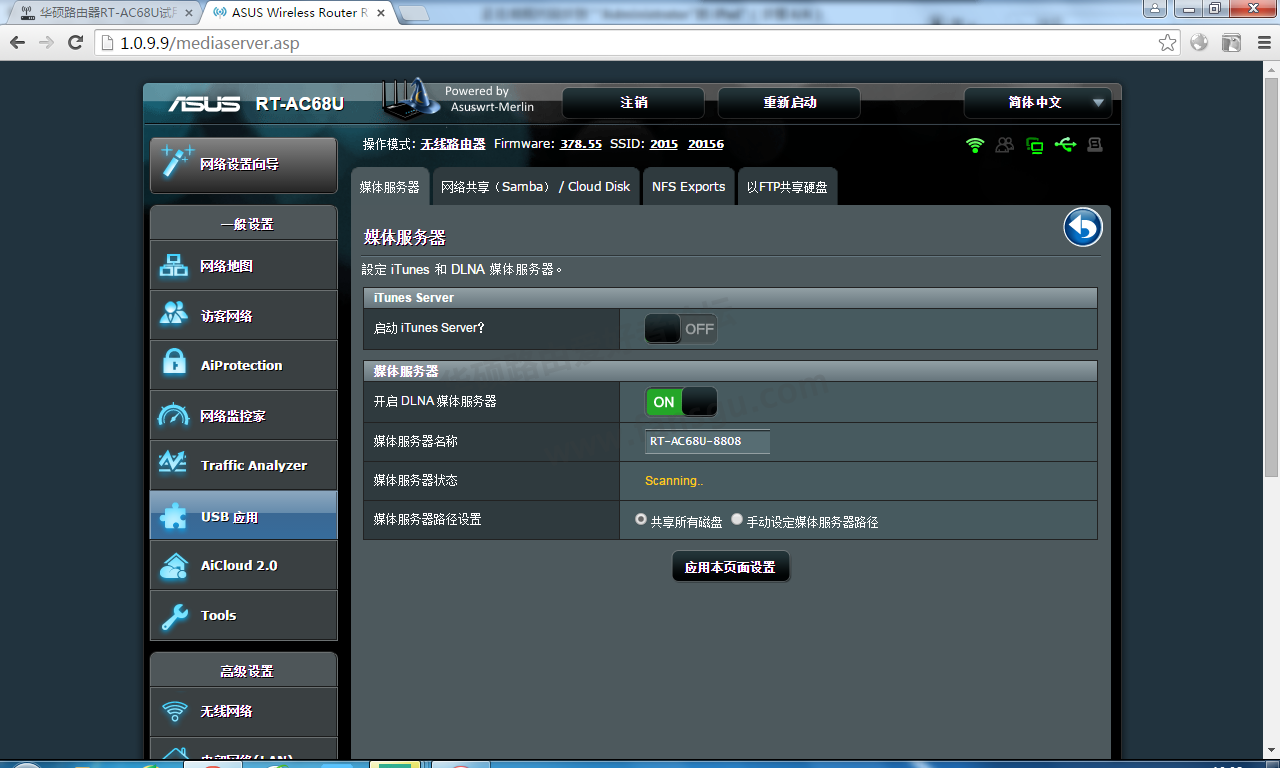
Task: Open the Chrome menu icon
Action: pos(1263,42)
